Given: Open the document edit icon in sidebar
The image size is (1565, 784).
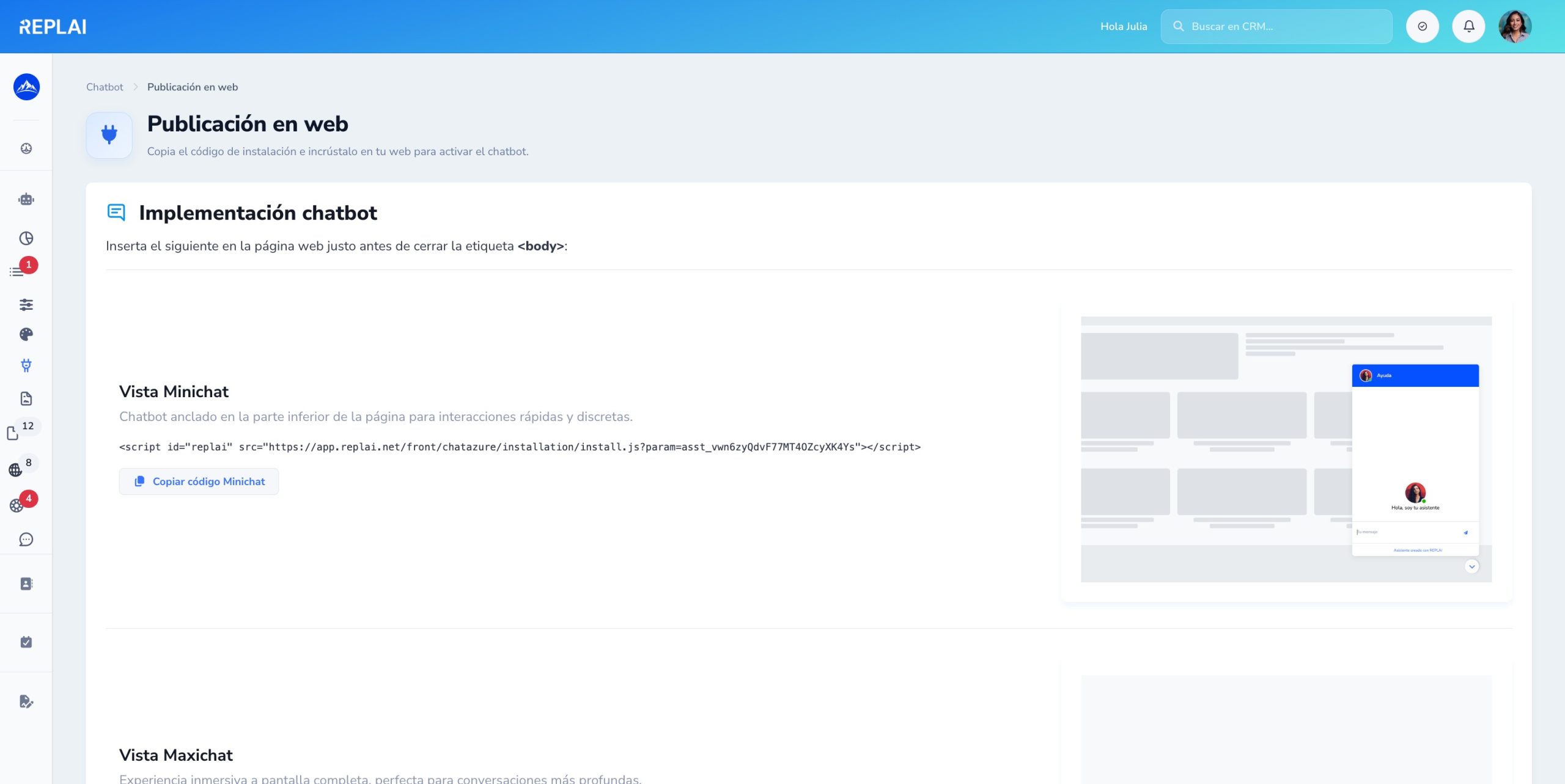Looking at the screenshot, I should point(26,702).
